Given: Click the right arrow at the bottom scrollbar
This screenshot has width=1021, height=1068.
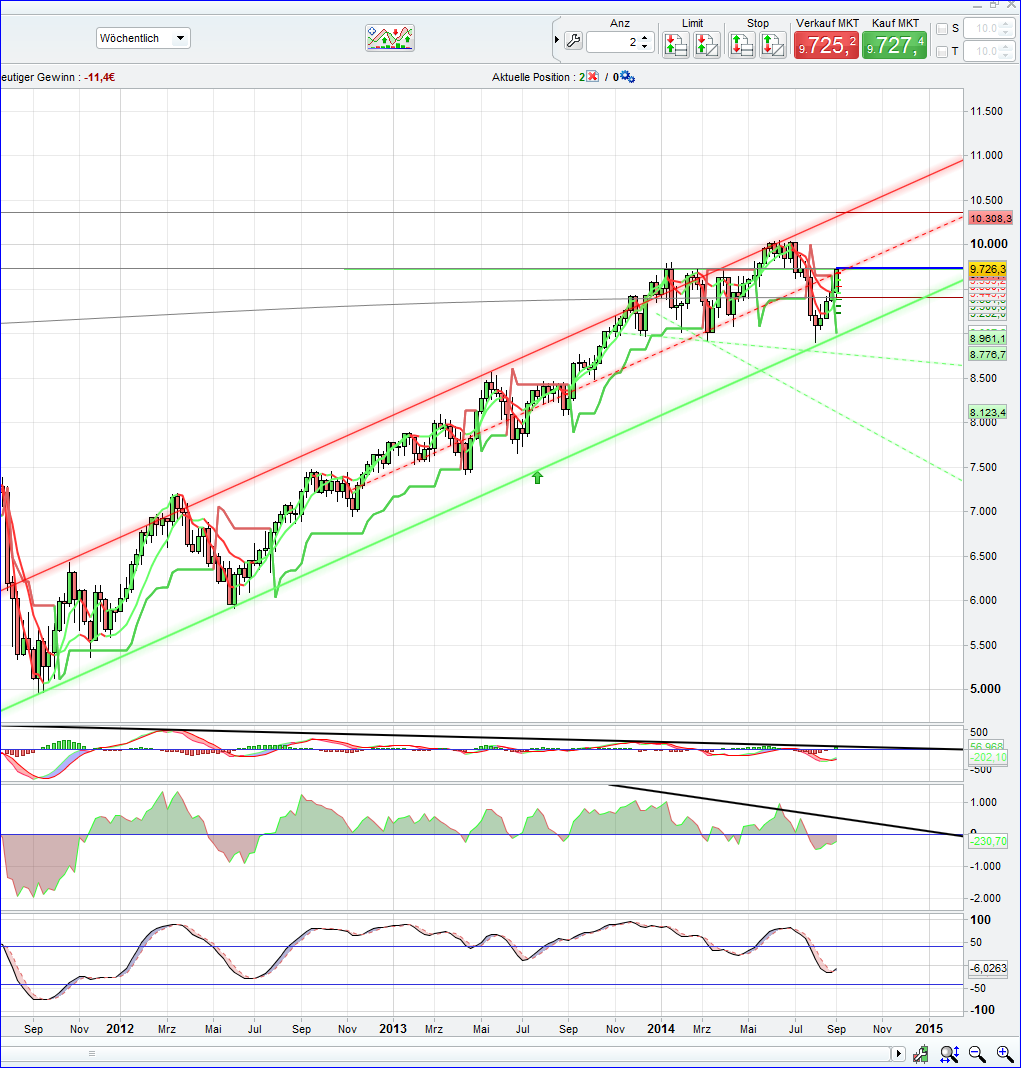Looking at the screenshot, I should 898,1053.
